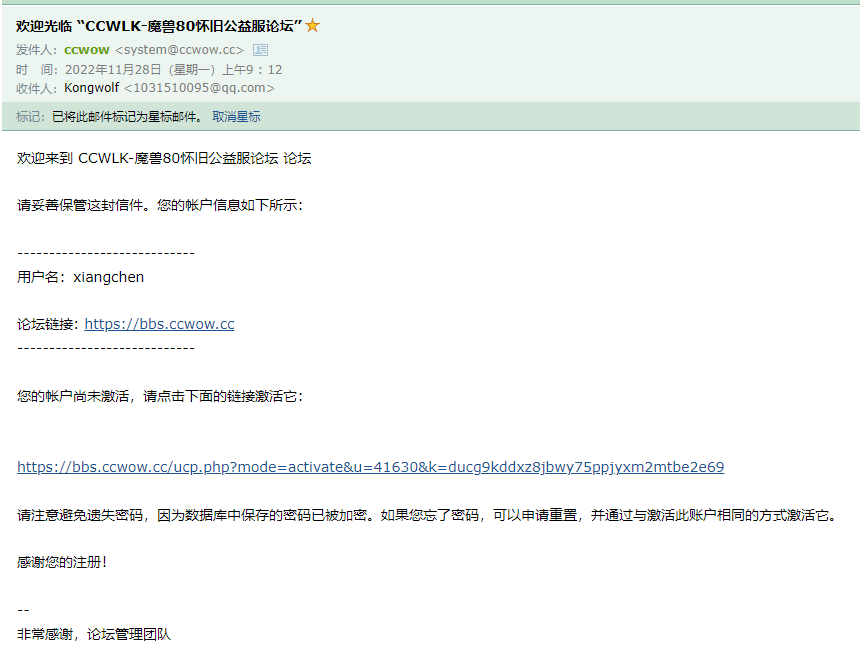Click the recipient name Kongwolf
The image size is (860, 658).
90,88
